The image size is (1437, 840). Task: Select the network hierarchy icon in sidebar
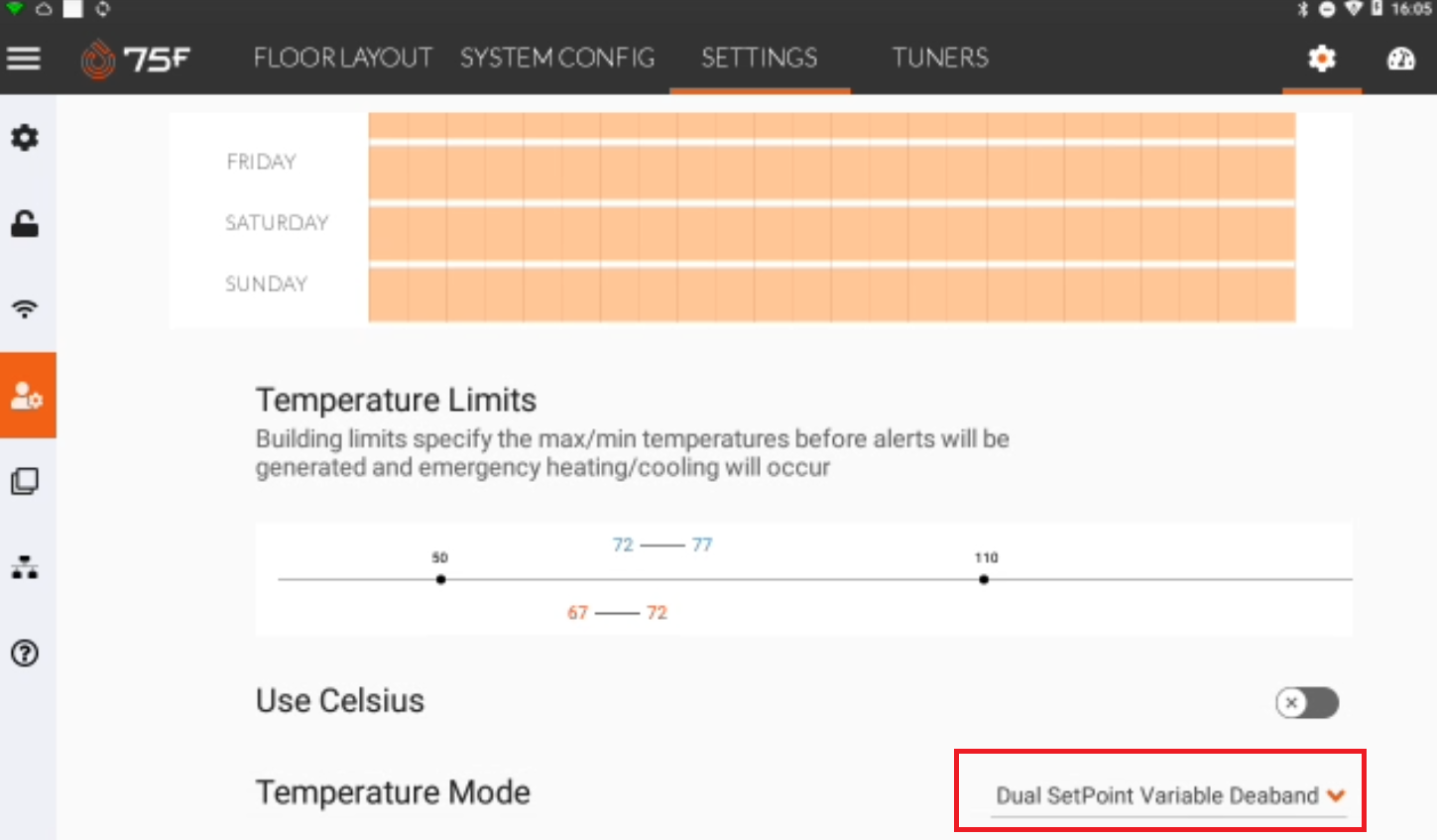point(24,567)
